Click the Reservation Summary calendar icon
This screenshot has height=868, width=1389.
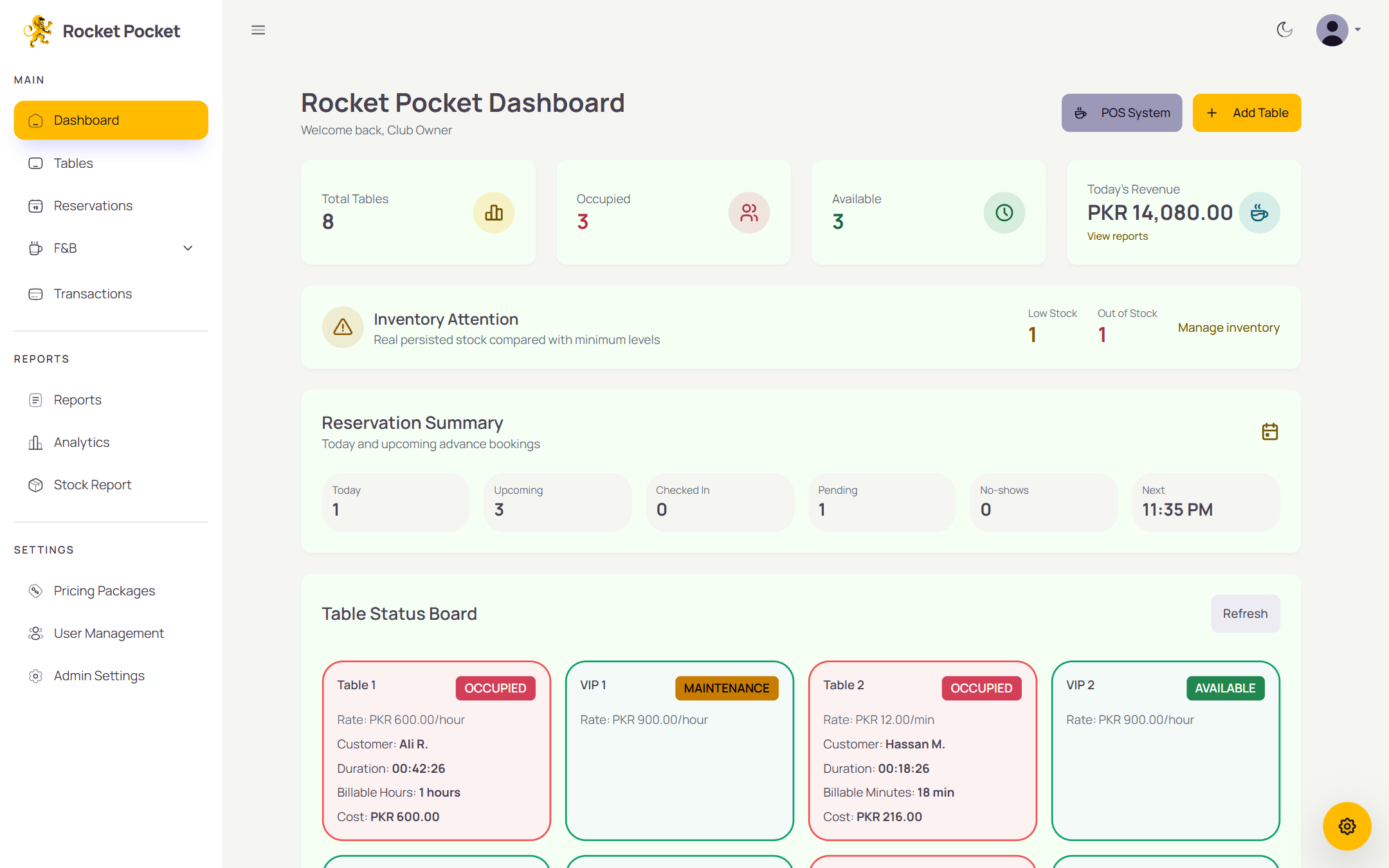[1269, 431]
